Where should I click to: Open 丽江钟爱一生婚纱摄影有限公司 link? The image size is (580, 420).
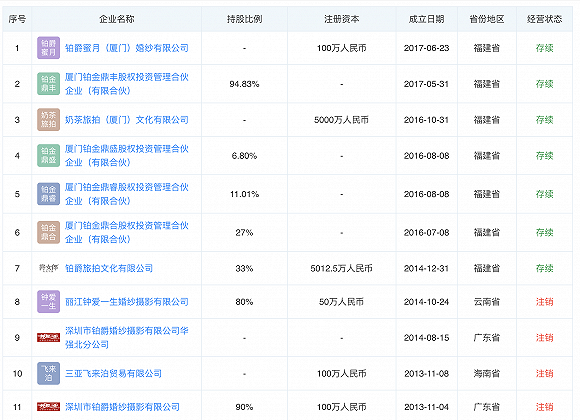[x=127, y=302]
